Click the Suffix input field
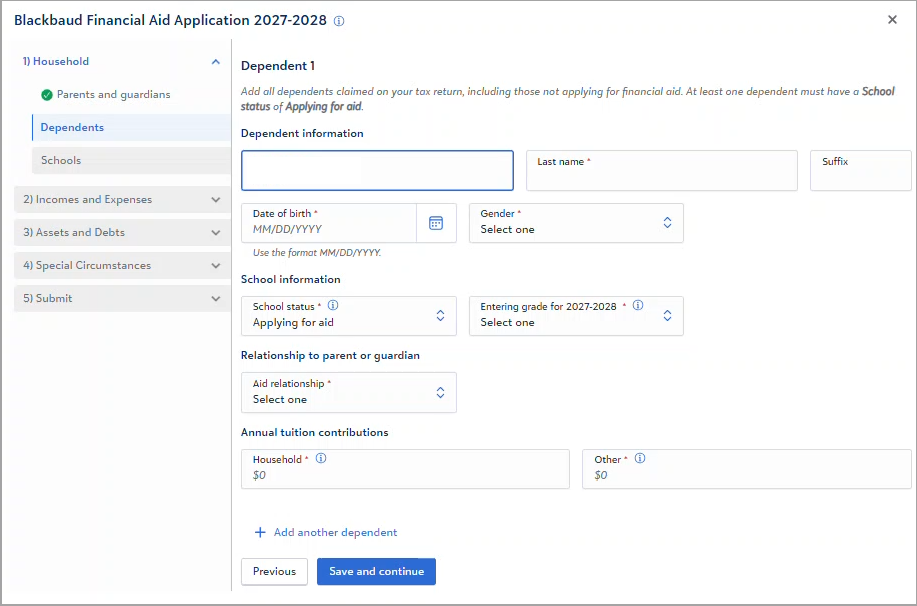Image resolution: width=917 pixels, height=606 pixels. coord(860,170)
